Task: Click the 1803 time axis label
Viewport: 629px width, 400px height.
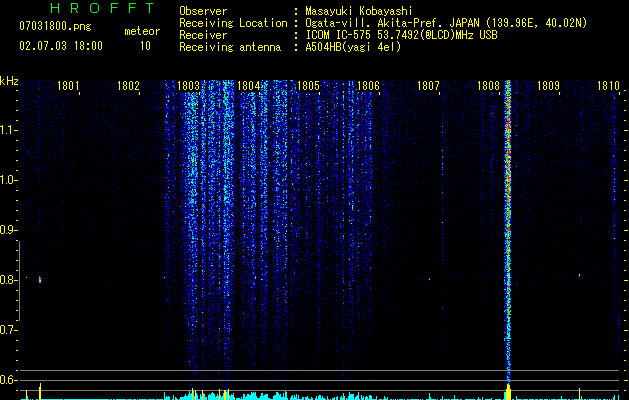Action: [x=188, y=86]
